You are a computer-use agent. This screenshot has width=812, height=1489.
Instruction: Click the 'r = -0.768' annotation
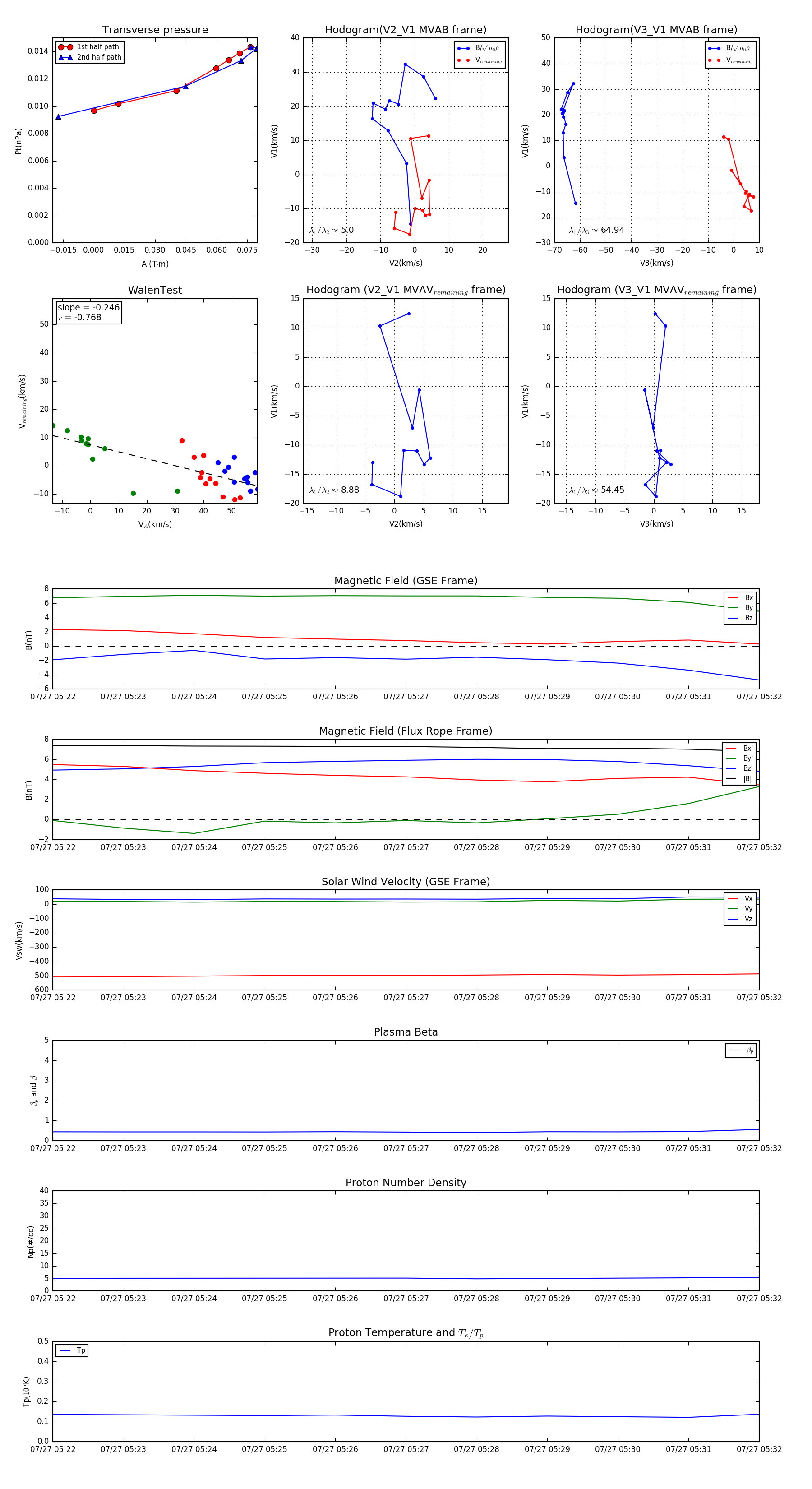click(79, 317)
